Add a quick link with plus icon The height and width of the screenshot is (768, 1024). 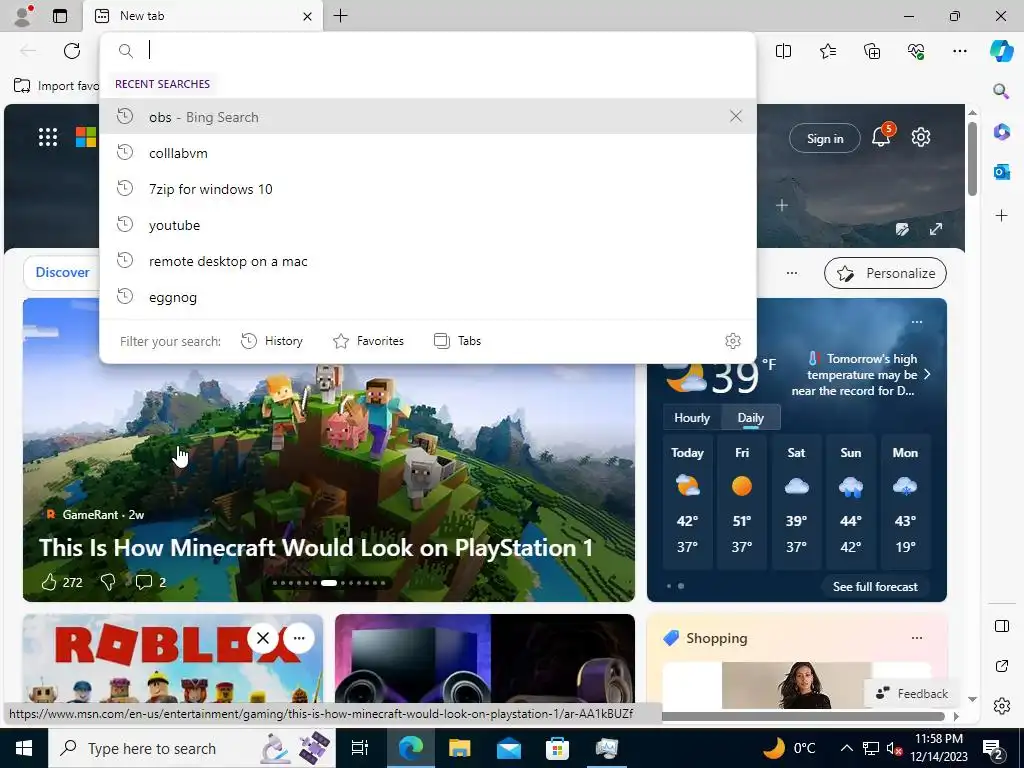782,206
